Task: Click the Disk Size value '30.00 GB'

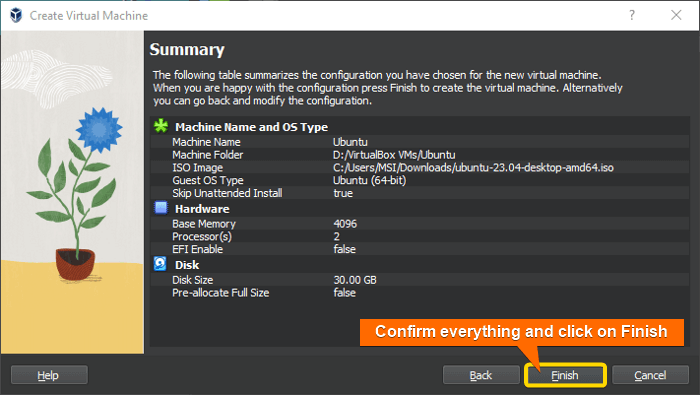Action: coord(355,280)
